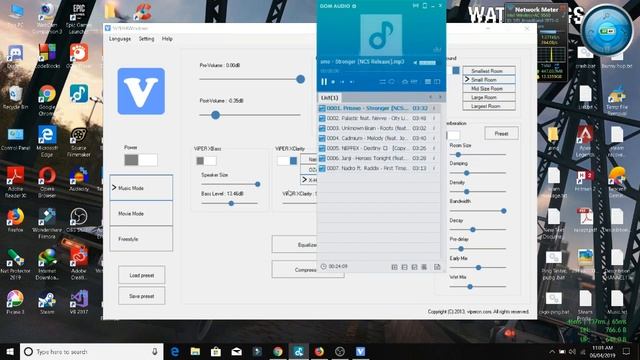Viewport: 640px width, 360px height.
Task: Choose Smallest Room option
Action: click(489, 71)
